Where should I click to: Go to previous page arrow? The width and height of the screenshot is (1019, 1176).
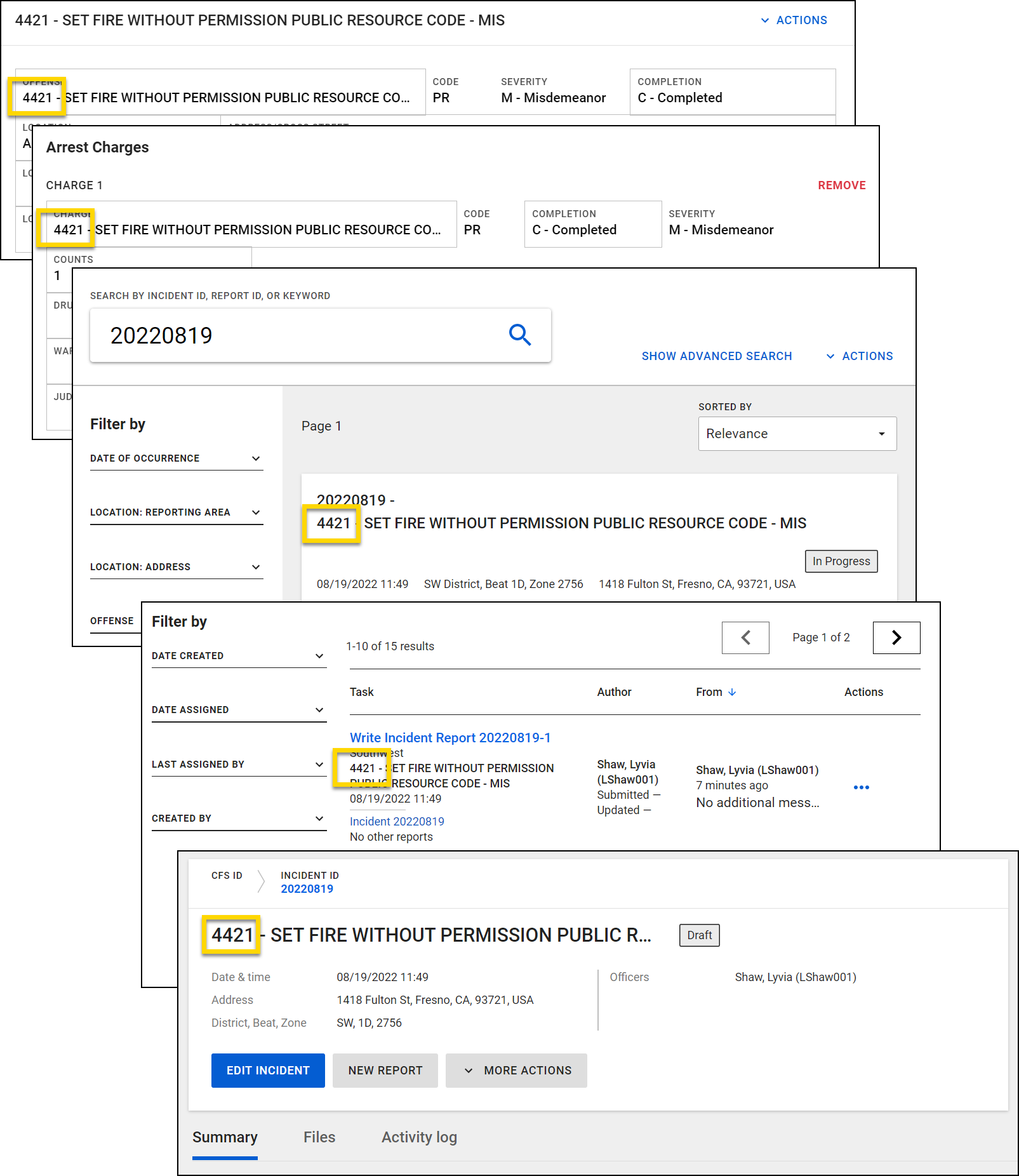point(745,638)
